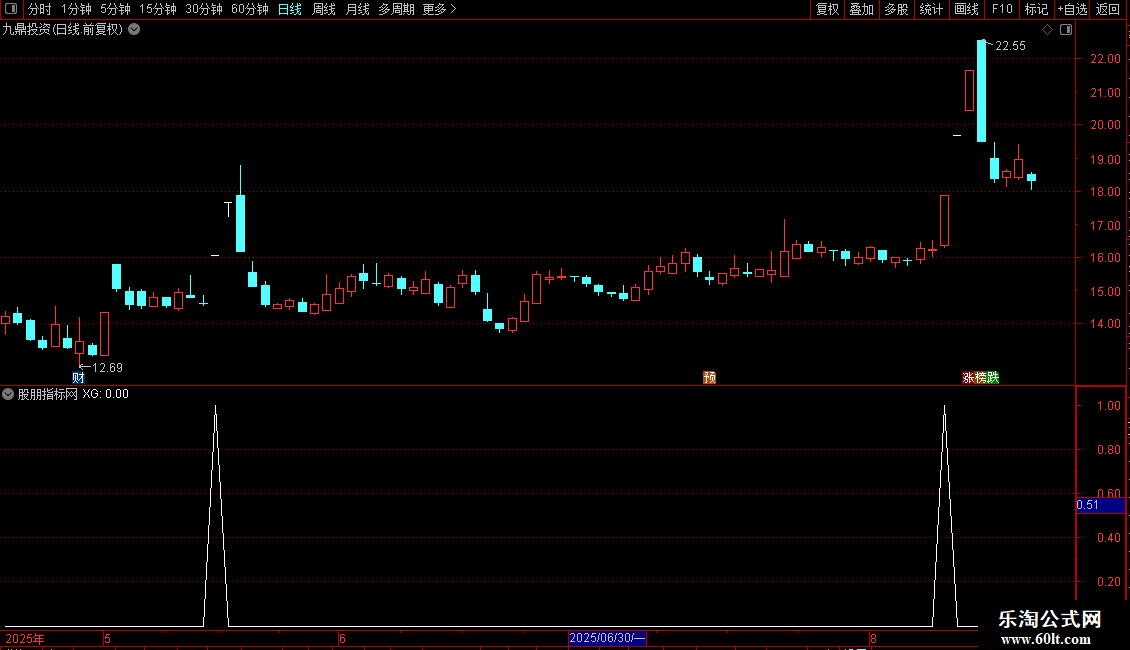1130x650 pixels.
Task: Switch to 月线 monthly chart
Action: (357, 9)
